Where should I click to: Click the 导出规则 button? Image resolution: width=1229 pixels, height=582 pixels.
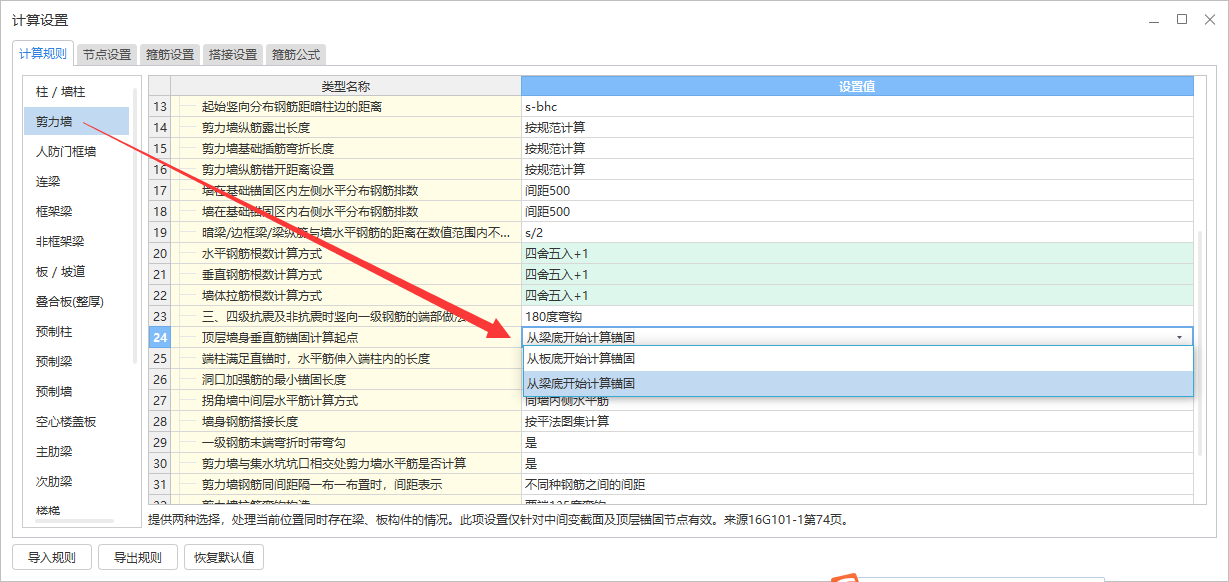138,557
